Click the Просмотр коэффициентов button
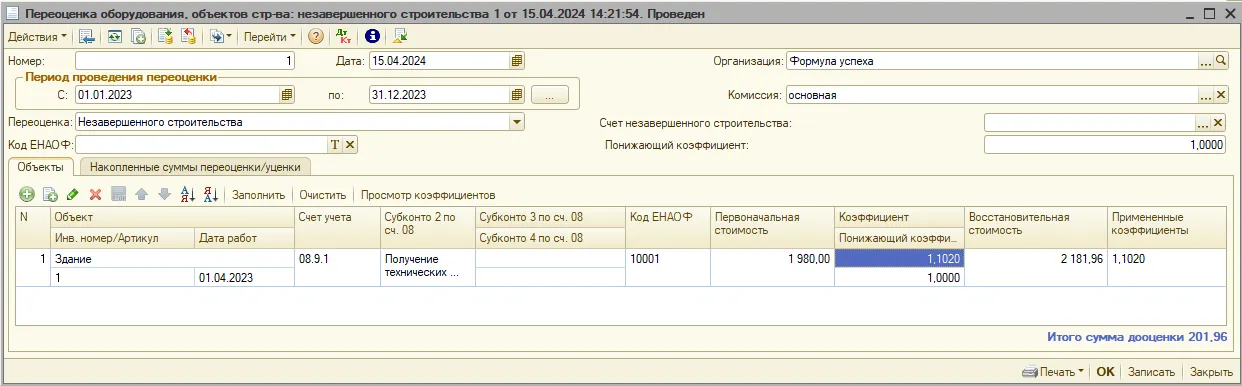Viewport: 1242px width, 386px height. pyautogui.click(x=428, y=195)
